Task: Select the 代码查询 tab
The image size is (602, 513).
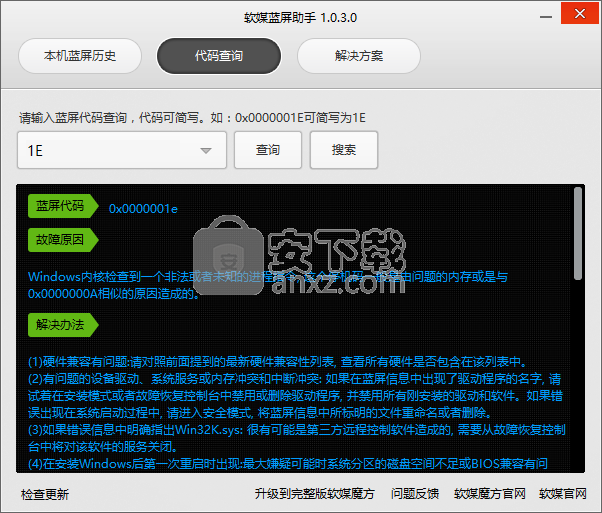Action: [x=219, y=56]
